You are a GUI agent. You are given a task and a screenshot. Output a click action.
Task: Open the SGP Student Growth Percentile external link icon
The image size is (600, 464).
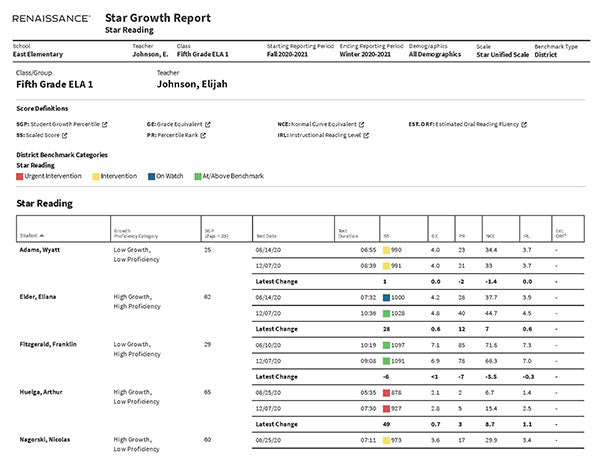105,125
